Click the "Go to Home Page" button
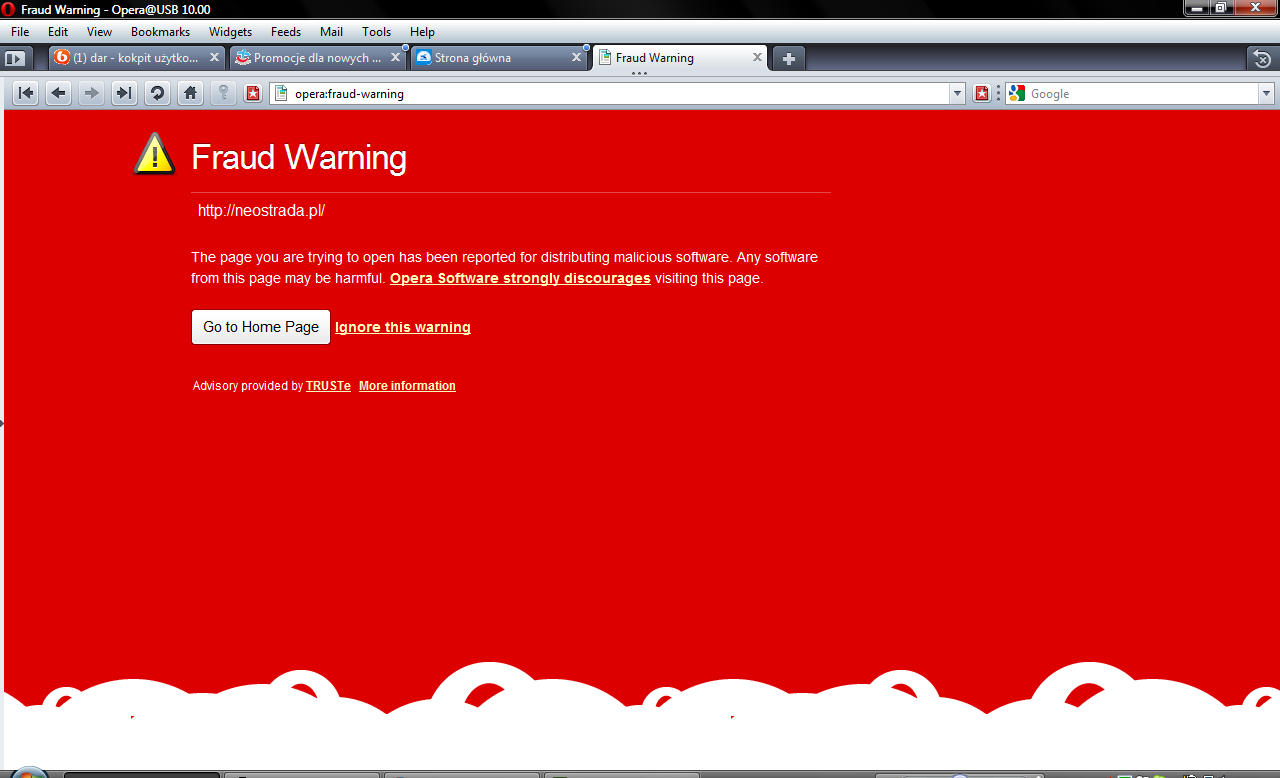Viewport: 1280px width, 778px height. click(x=261, y=327)
